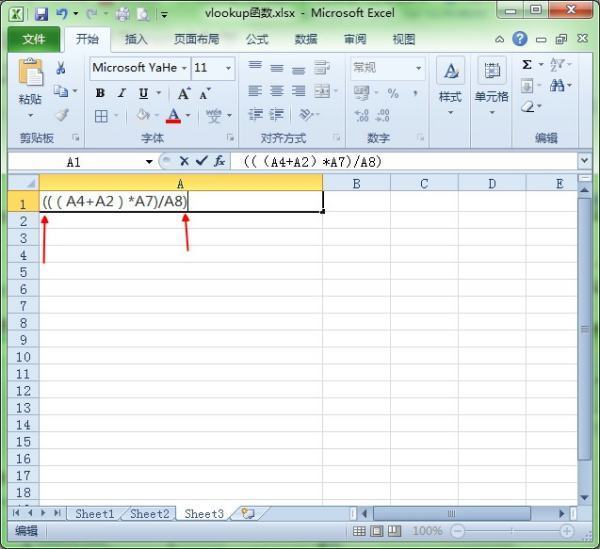Image resolution: width=600 pixels, height=549 pixels.
Task: Click the Wrap Text icon
Action: click(x=322, y=67)
